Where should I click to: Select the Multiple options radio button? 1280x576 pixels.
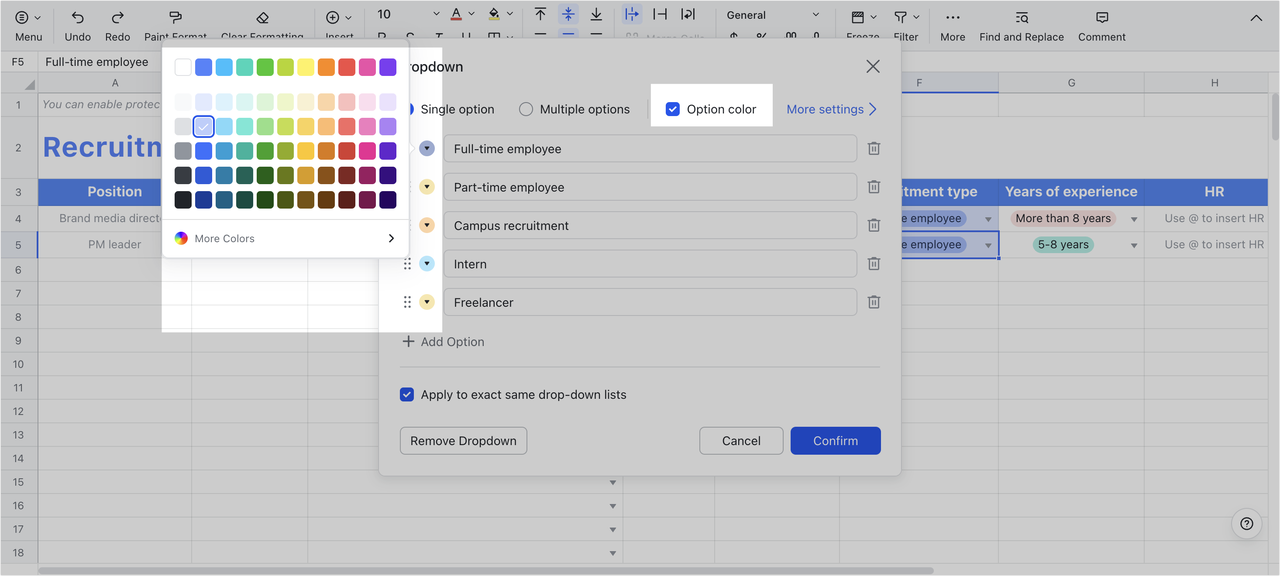tap(527, 108)
